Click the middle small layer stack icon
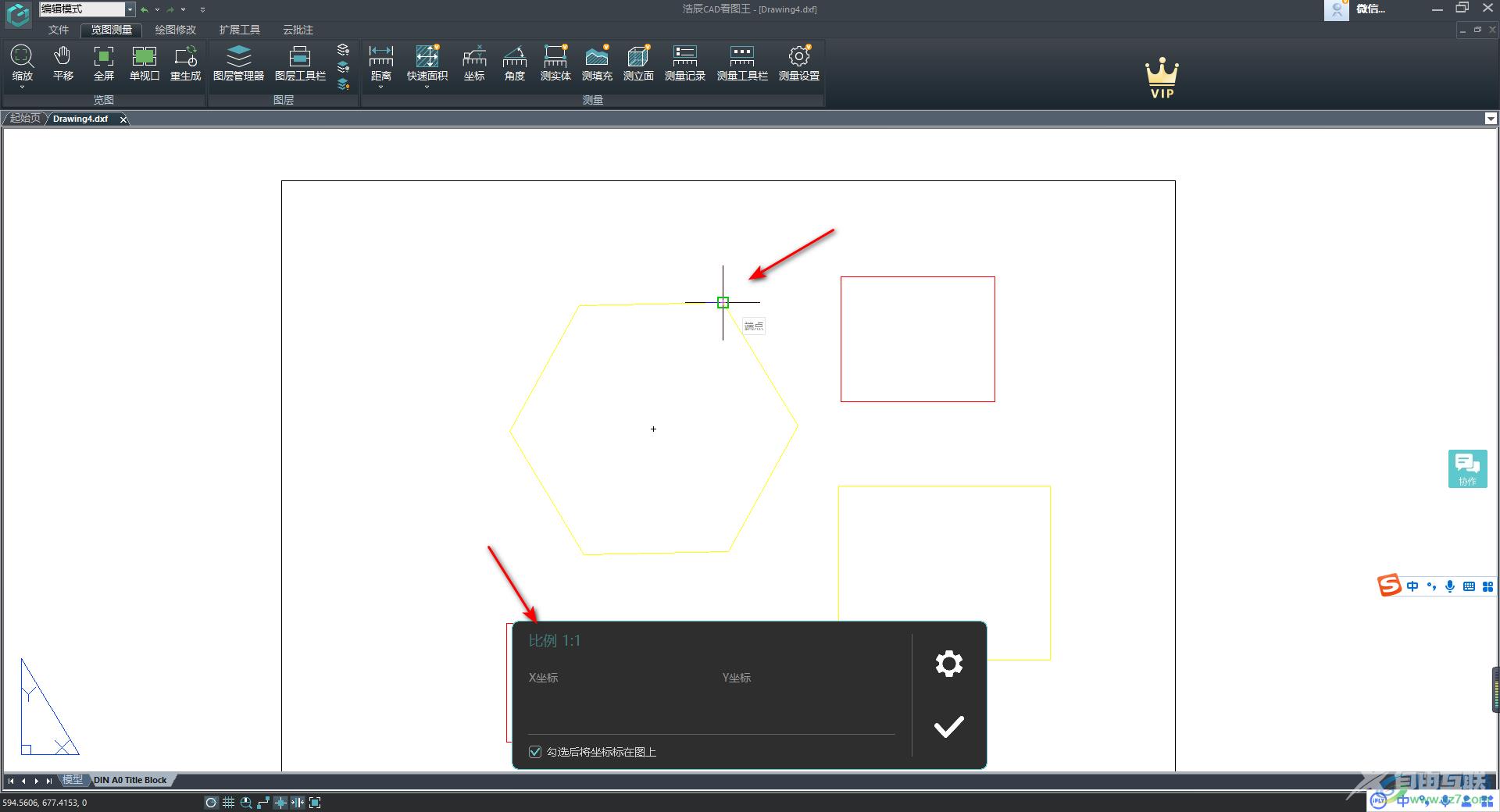The height and width of the screenshot is (812, 1500). [343, 66]
